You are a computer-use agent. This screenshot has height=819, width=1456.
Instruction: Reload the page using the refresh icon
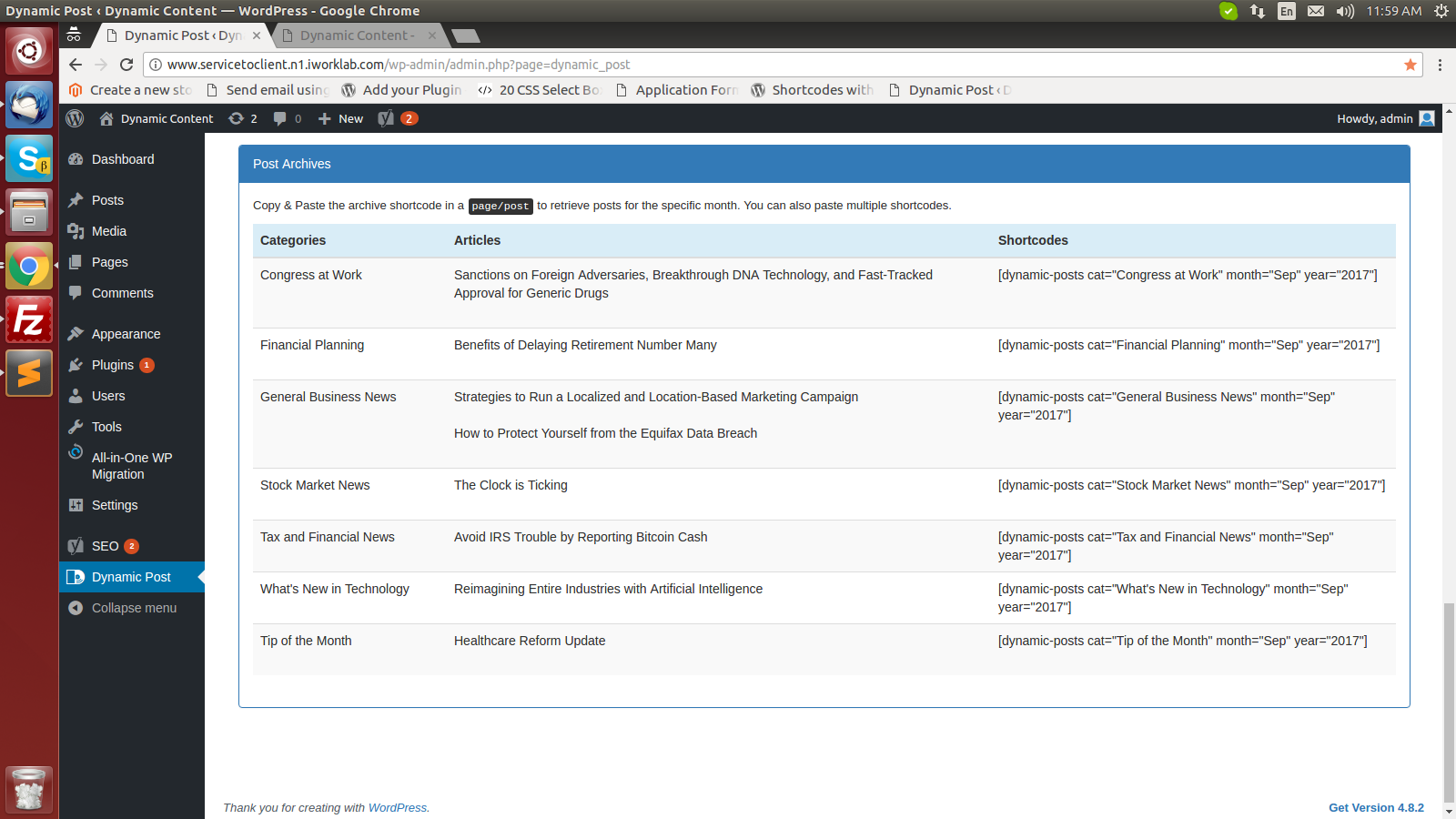click(x=126, y=65)
